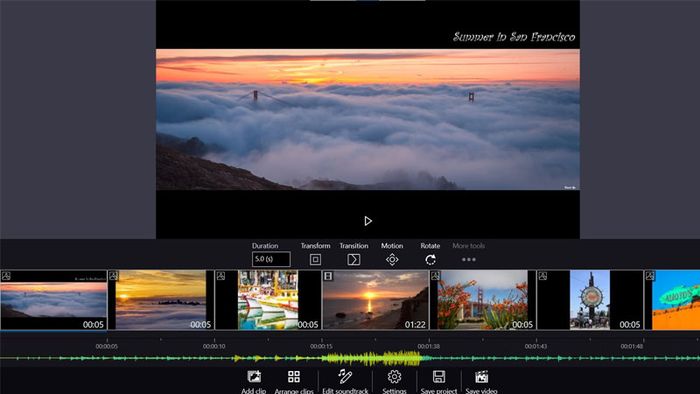Click the Rotate icon

click(x=430, y=260)
